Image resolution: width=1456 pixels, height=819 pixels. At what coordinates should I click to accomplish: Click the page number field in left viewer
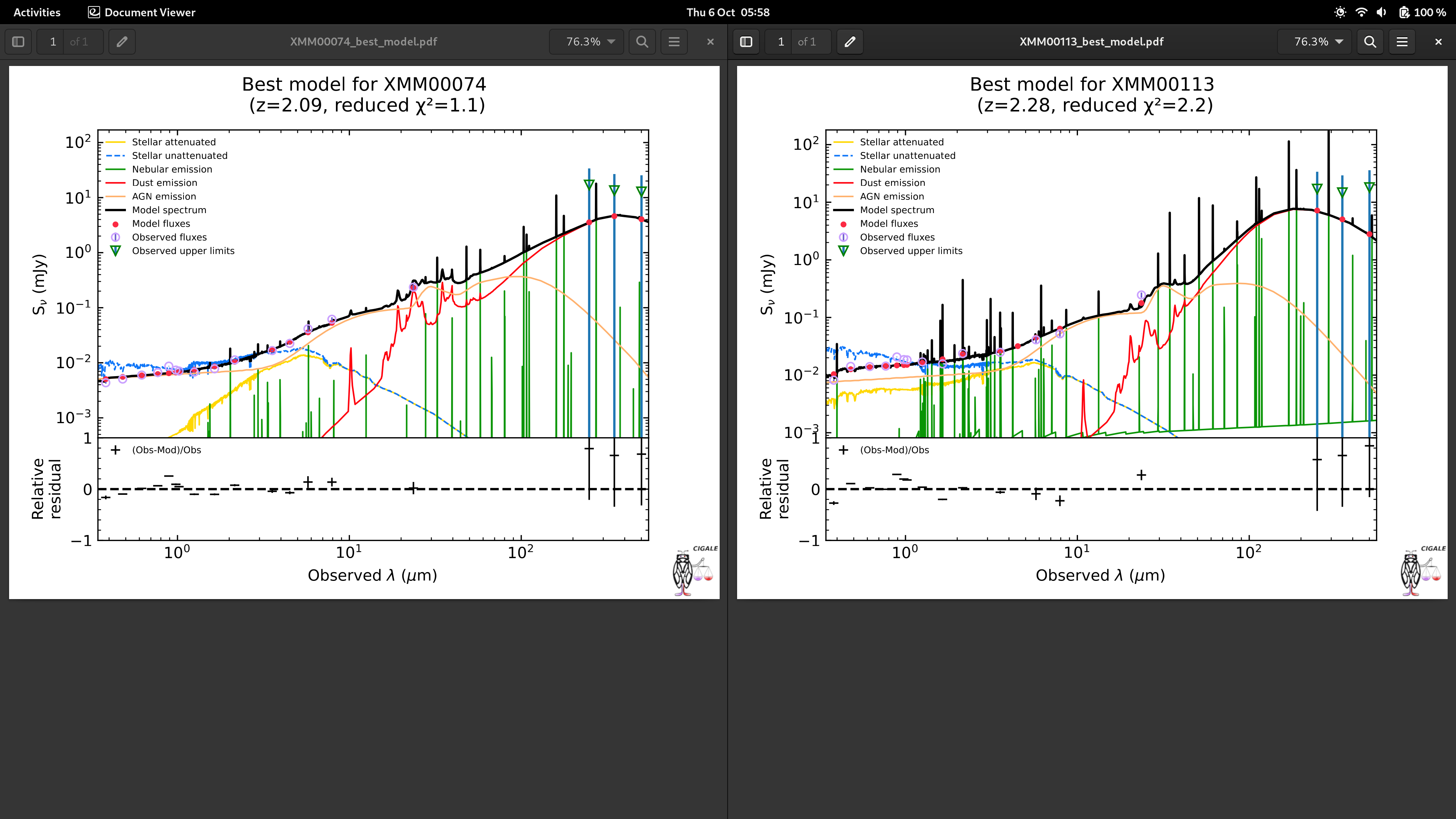pyautogui.click(x=53, y=41)
